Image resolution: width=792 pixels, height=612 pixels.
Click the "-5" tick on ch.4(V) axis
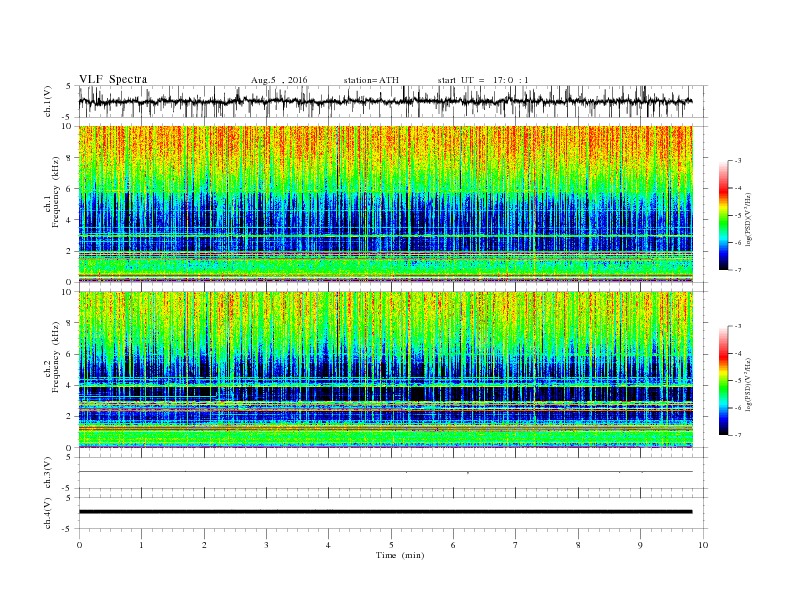68,529
